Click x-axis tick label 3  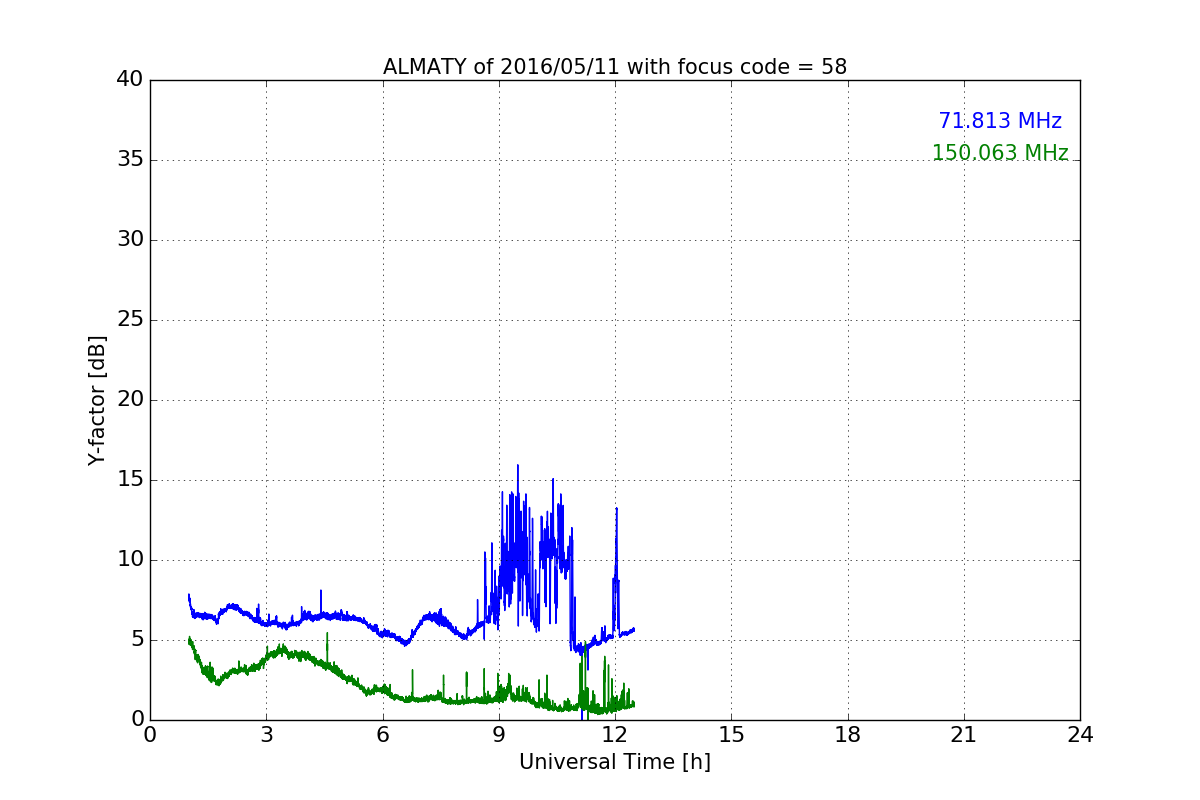pos(266,734)
